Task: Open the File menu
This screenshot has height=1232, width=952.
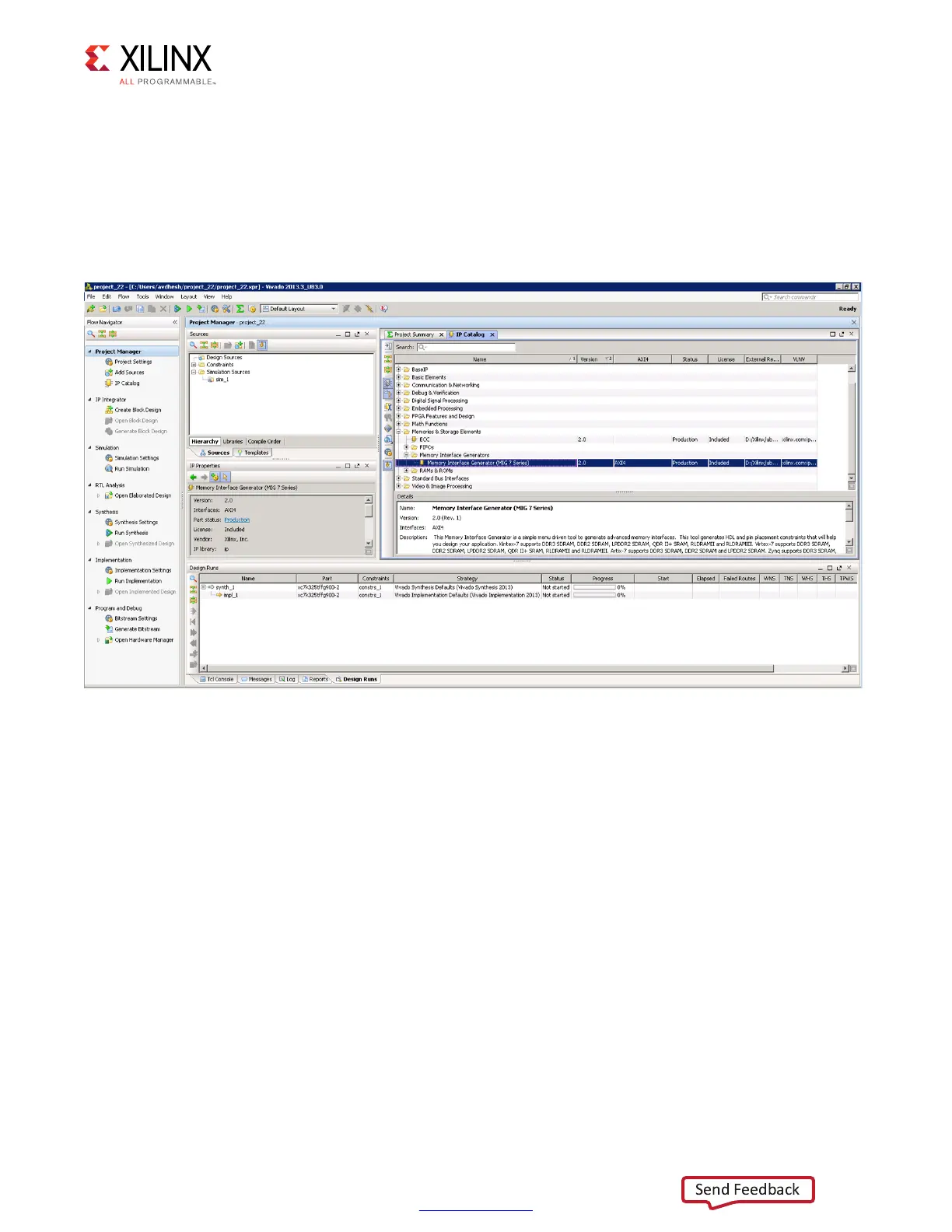Action: (x=91, y=296)
